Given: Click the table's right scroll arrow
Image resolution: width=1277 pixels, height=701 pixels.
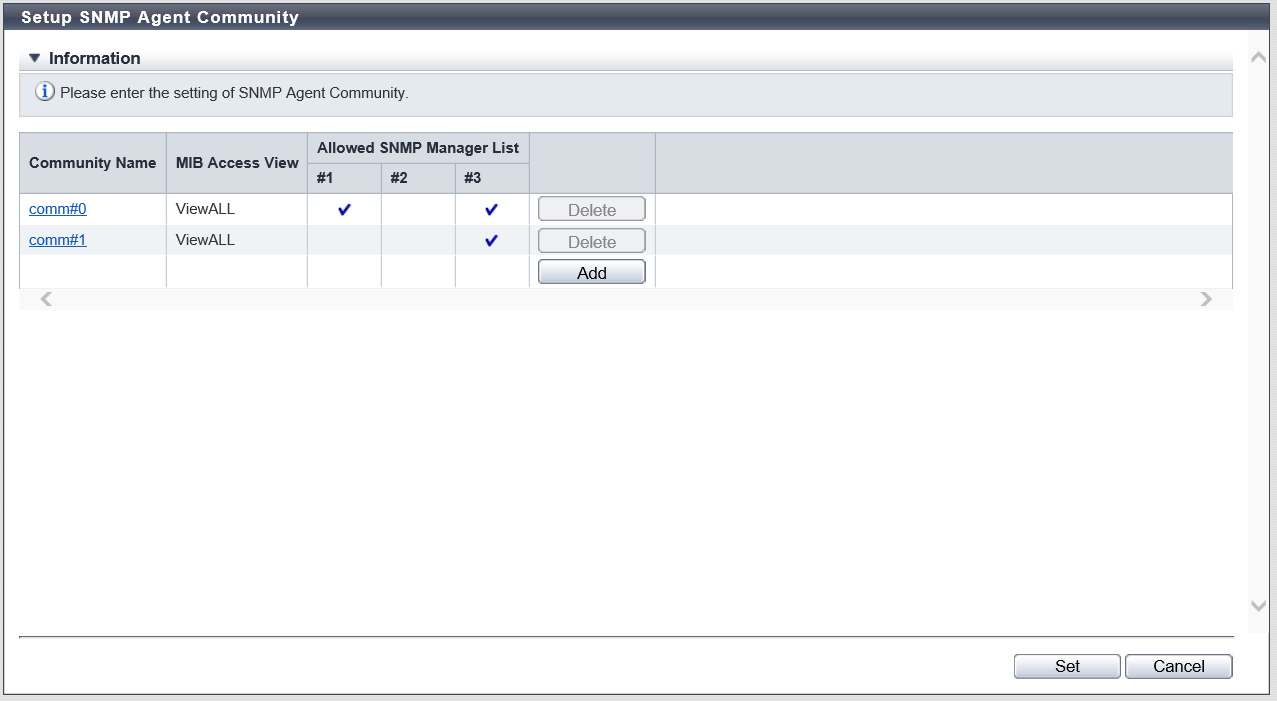Looking at the screenshot, I should (1206, 299).
